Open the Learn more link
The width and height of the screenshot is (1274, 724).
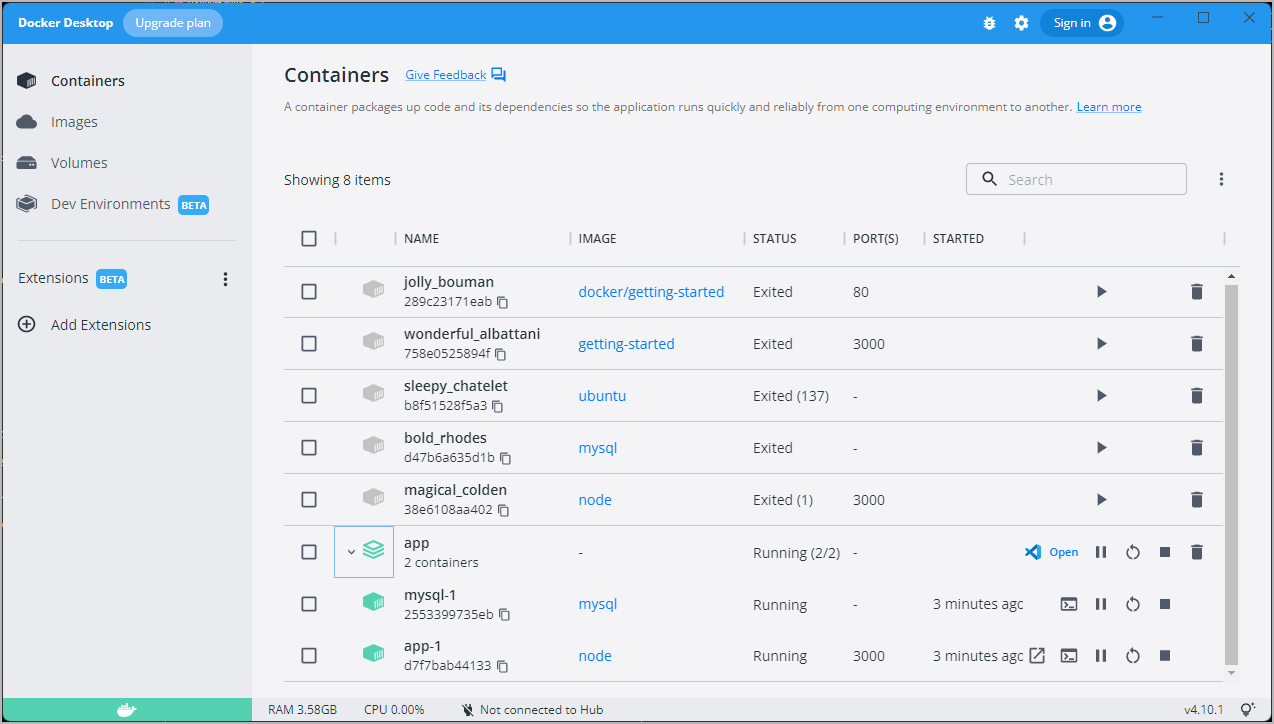tap(1109, 107)
